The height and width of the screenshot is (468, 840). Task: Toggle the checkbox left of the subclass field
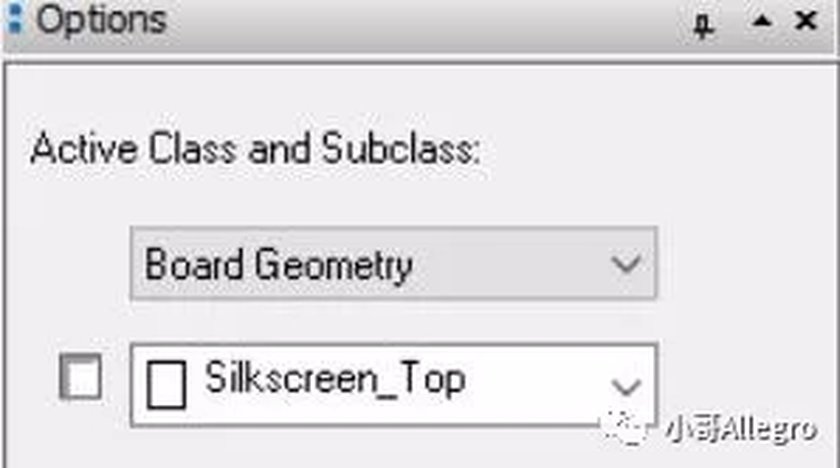click(80, 377)
